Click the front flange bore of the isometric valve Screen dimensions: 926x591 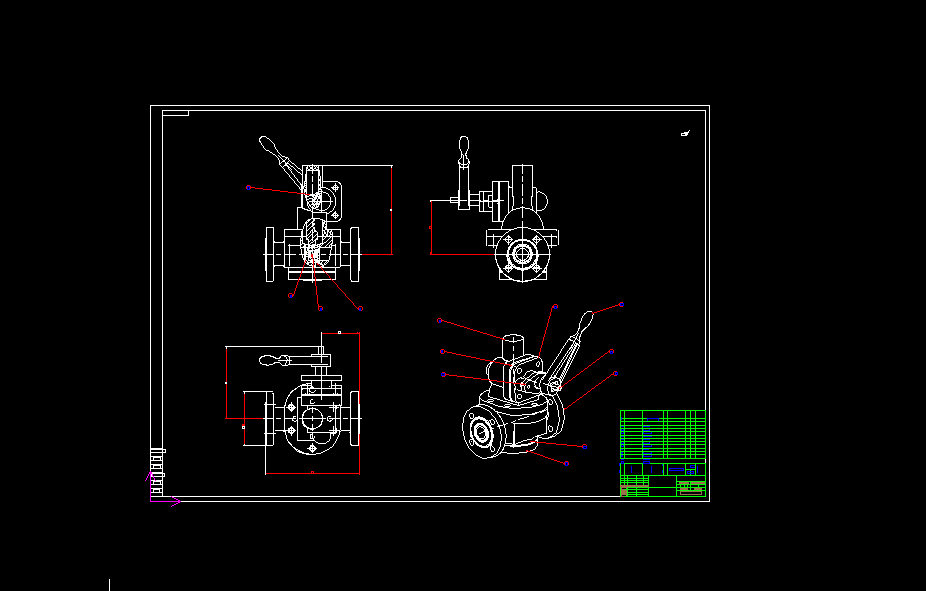pos(481,432)
